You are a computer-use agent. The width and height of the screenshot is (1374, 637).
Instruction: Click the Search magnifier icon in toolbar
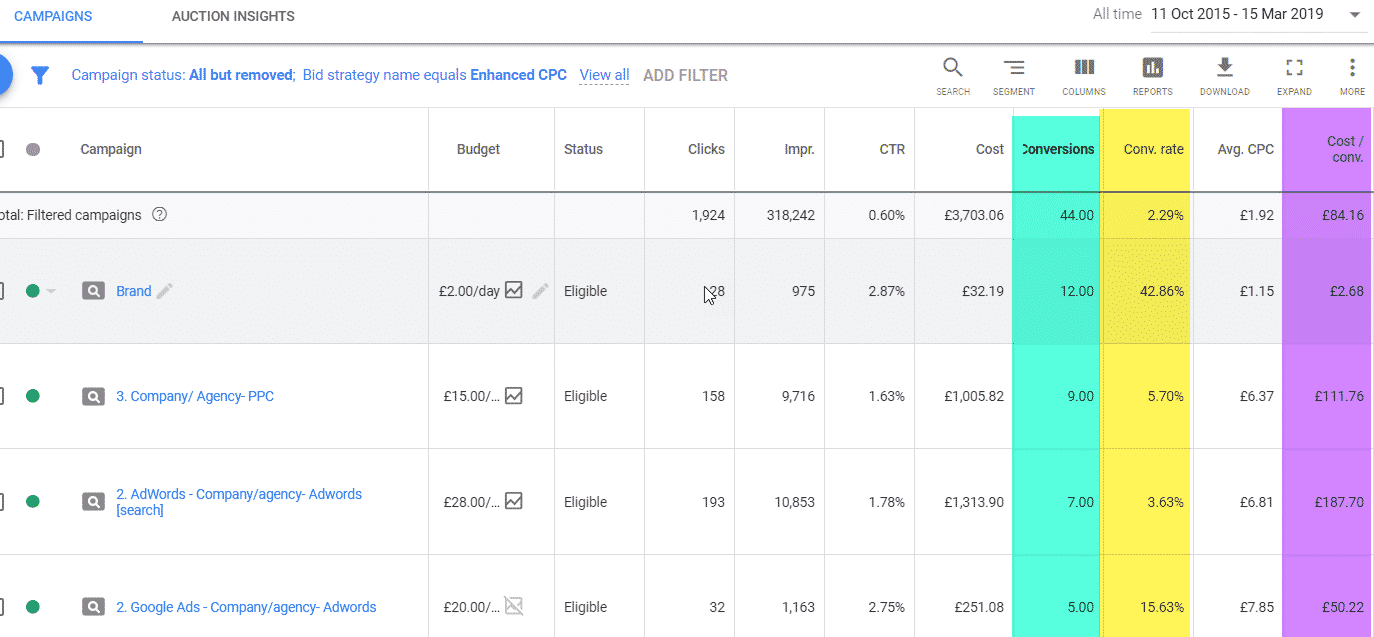click(x=952, y=69)
